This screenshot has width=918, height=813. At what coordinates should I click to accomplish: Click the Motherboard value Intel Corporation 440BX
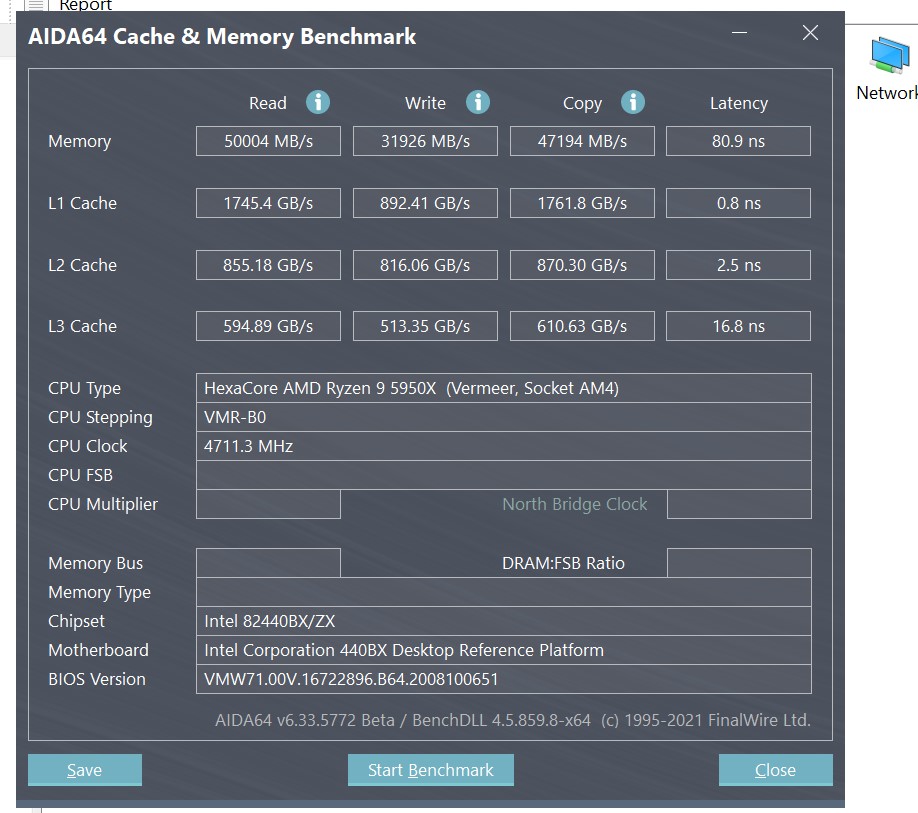(x=503, y=650)
